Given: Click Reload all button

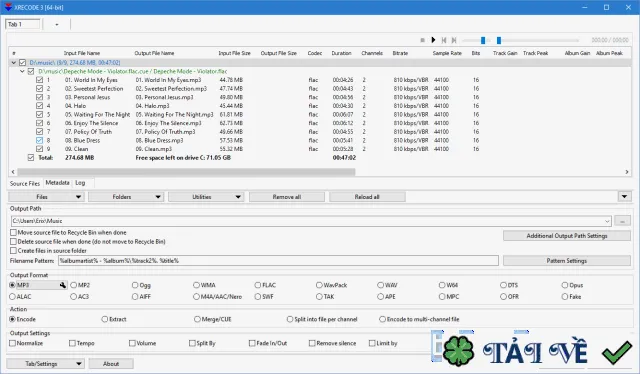Looking at the screenshot, I should (367, 197).
